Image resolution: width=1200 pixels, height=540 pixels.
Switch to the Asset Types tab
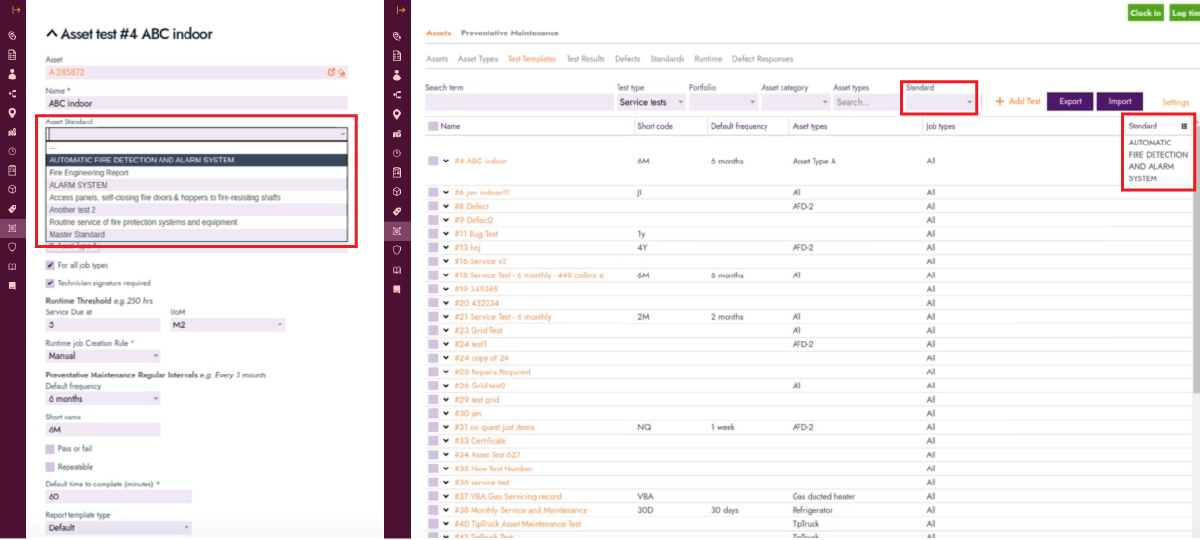coord(478,59)
